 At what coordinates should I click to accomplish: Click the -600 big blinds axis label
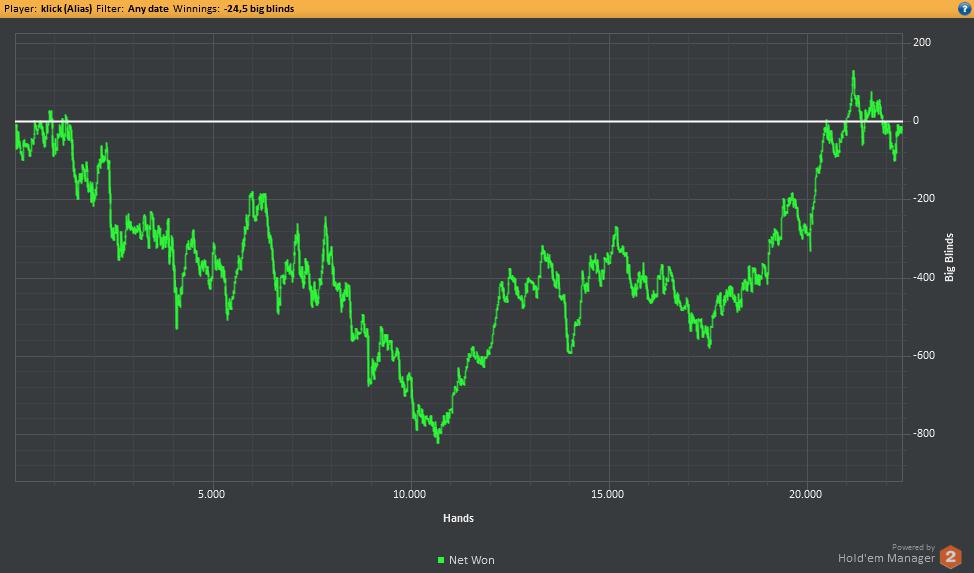point(924,355)
